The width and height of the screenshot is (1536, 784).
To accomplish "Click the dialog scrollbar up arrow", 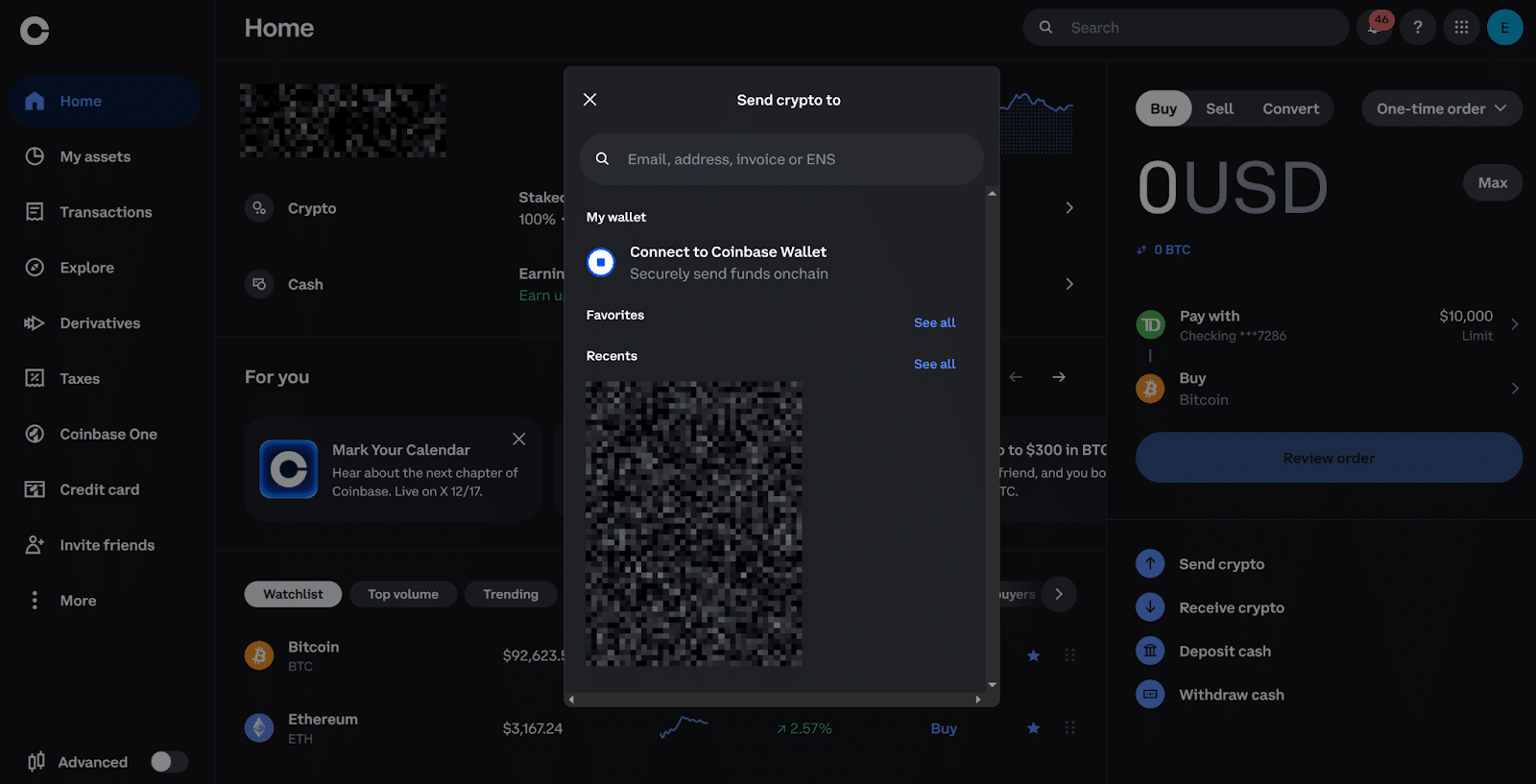I will [x=992, y=193].
